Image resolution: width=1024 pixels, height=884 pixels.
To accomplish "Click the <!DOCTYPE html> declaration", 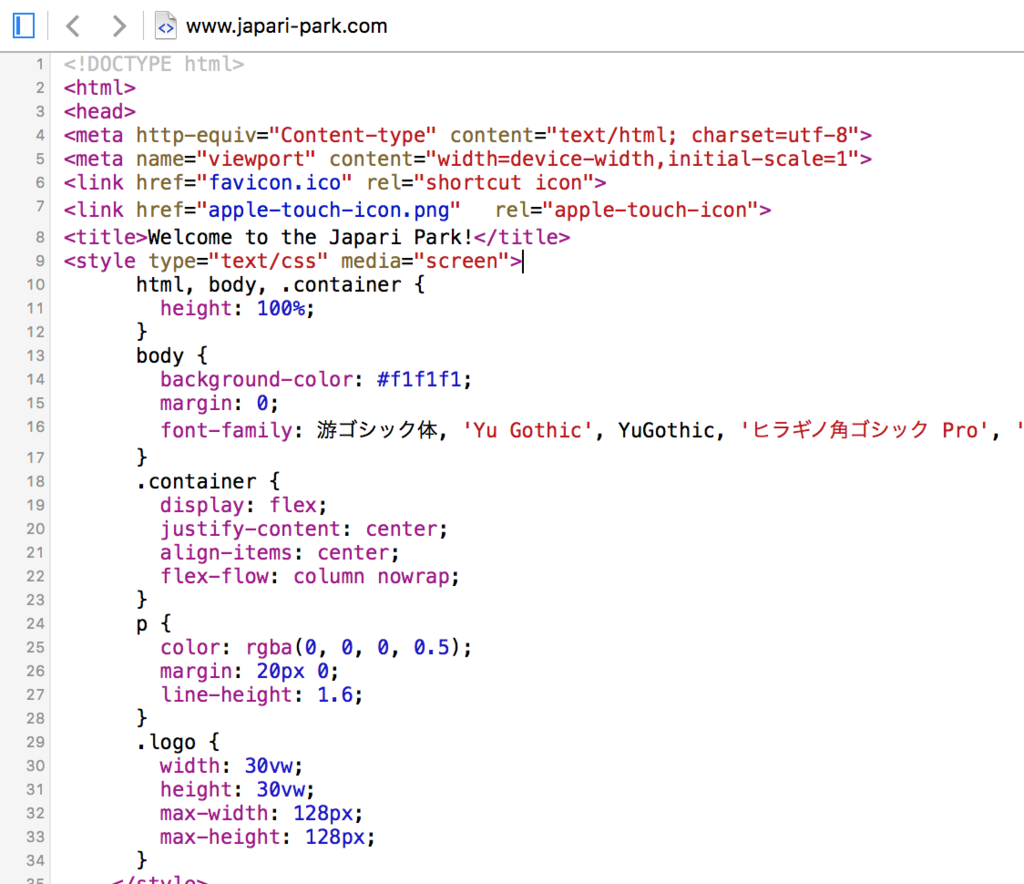I will 154,64.
